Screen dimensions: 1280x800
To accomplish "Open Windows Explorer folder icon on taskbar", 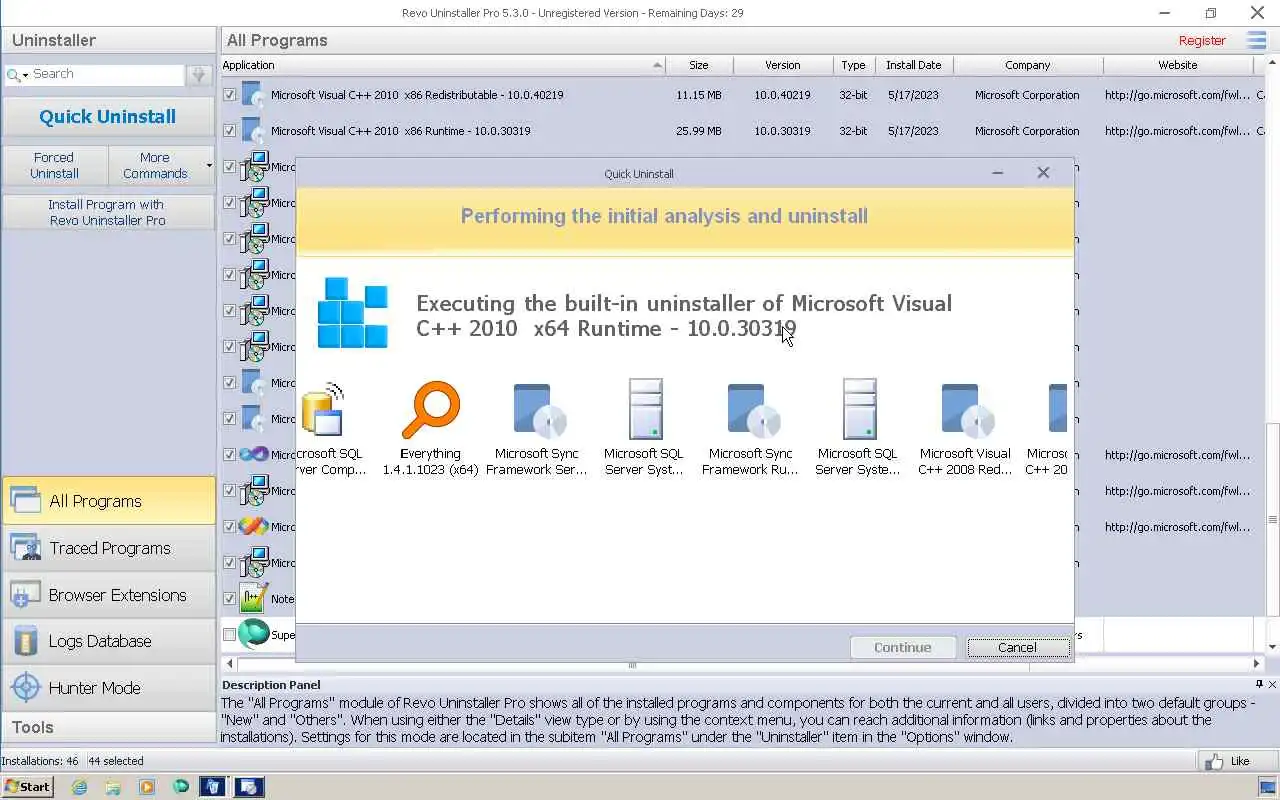I will 113,787.
